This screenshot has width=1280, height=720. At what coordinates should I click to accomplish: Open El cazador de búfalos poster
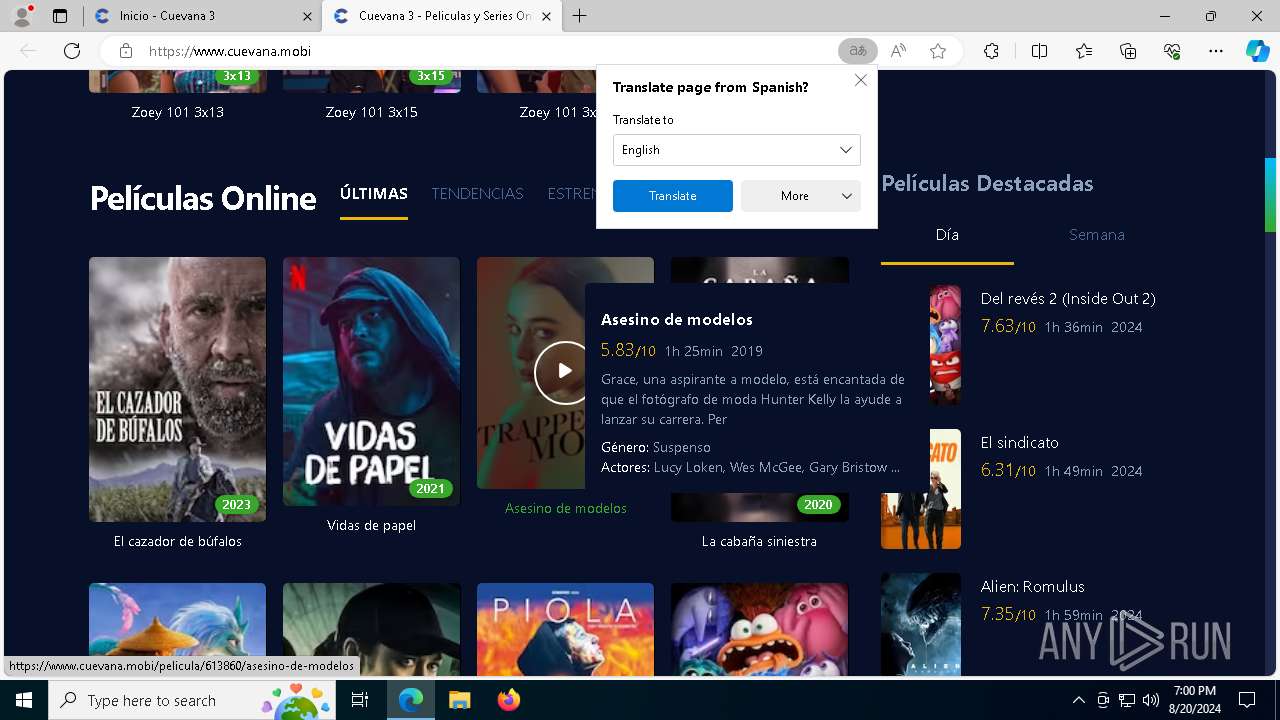[x=177, y=389]
